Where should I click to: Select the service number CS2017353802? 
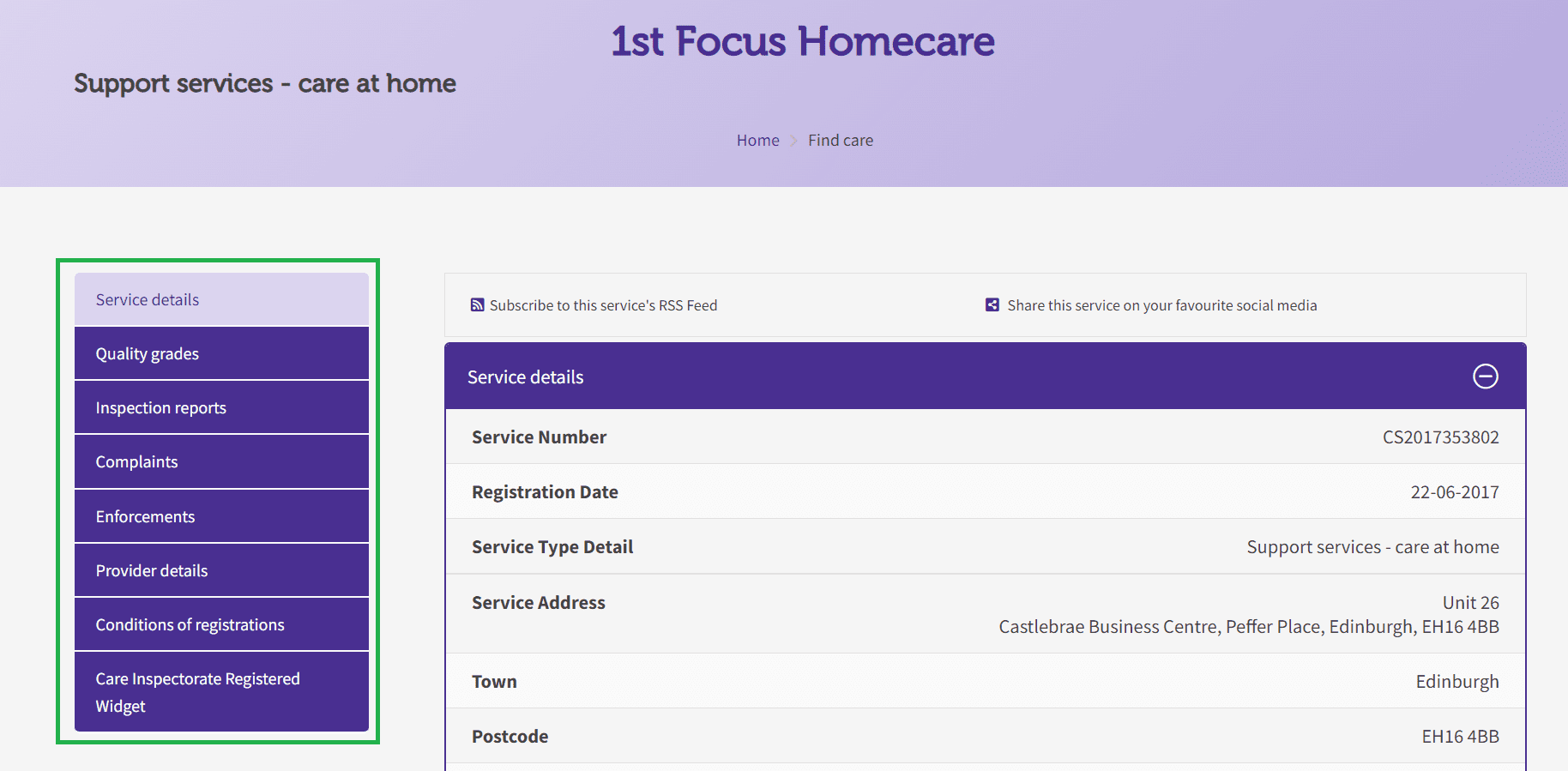1440,437
